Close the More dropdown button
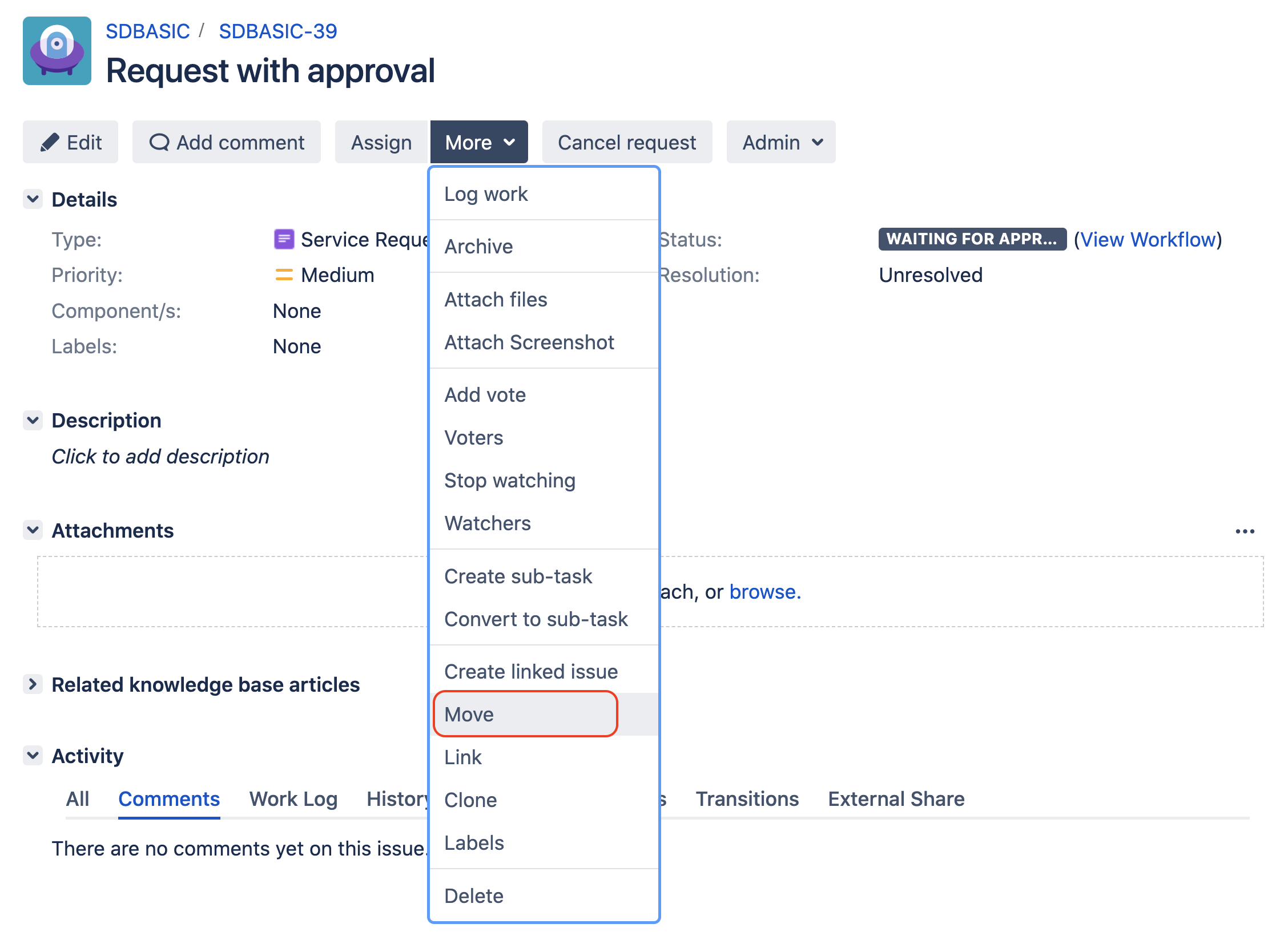The image size is (1288, 944). pos(478,142)
